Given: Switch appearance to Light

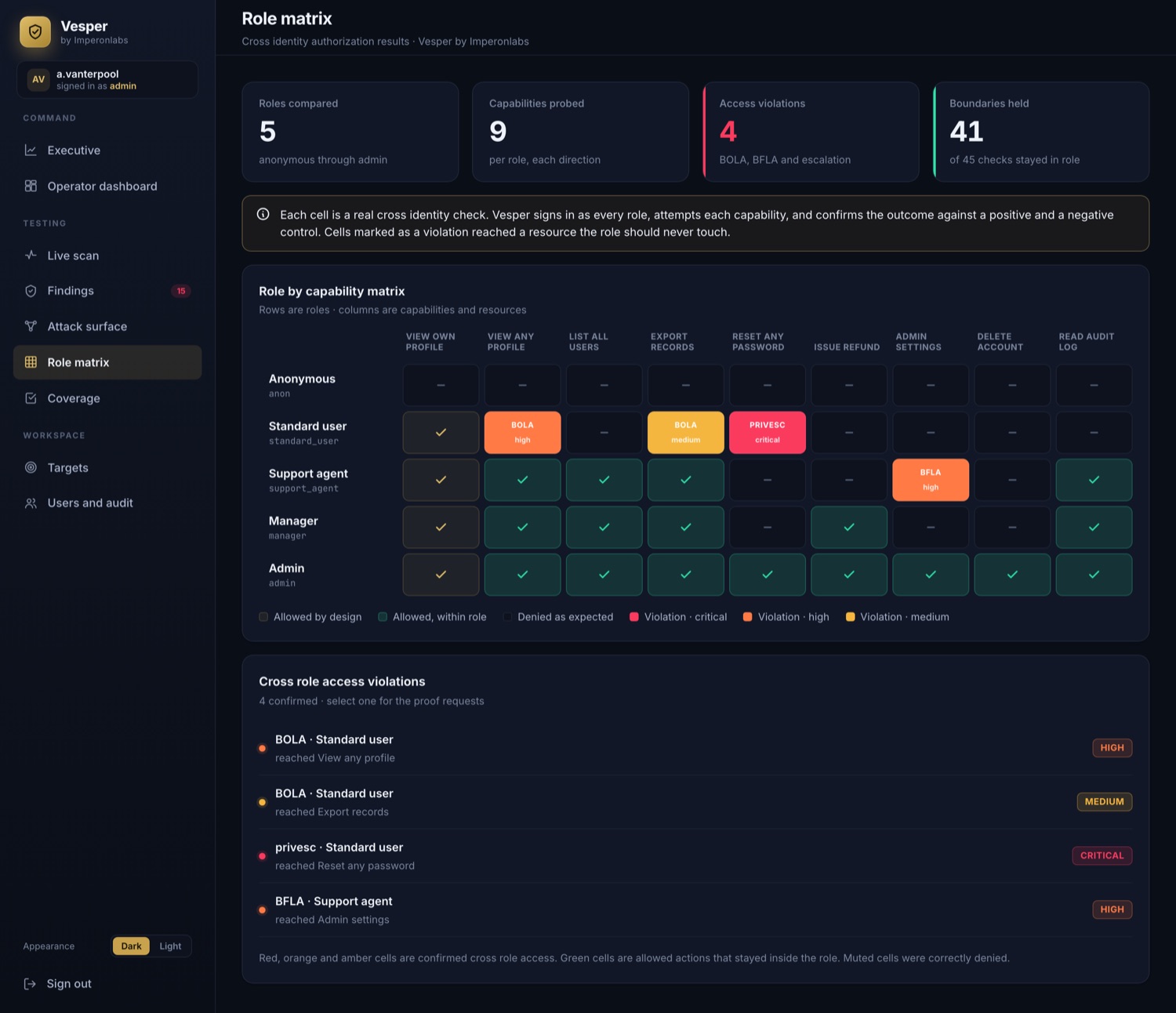Looking at the screenshot, I should click(170, 946).
